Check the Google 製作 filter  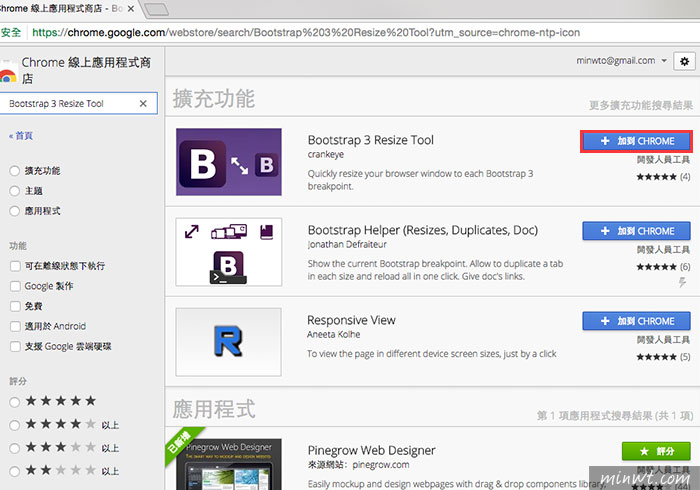15,286
